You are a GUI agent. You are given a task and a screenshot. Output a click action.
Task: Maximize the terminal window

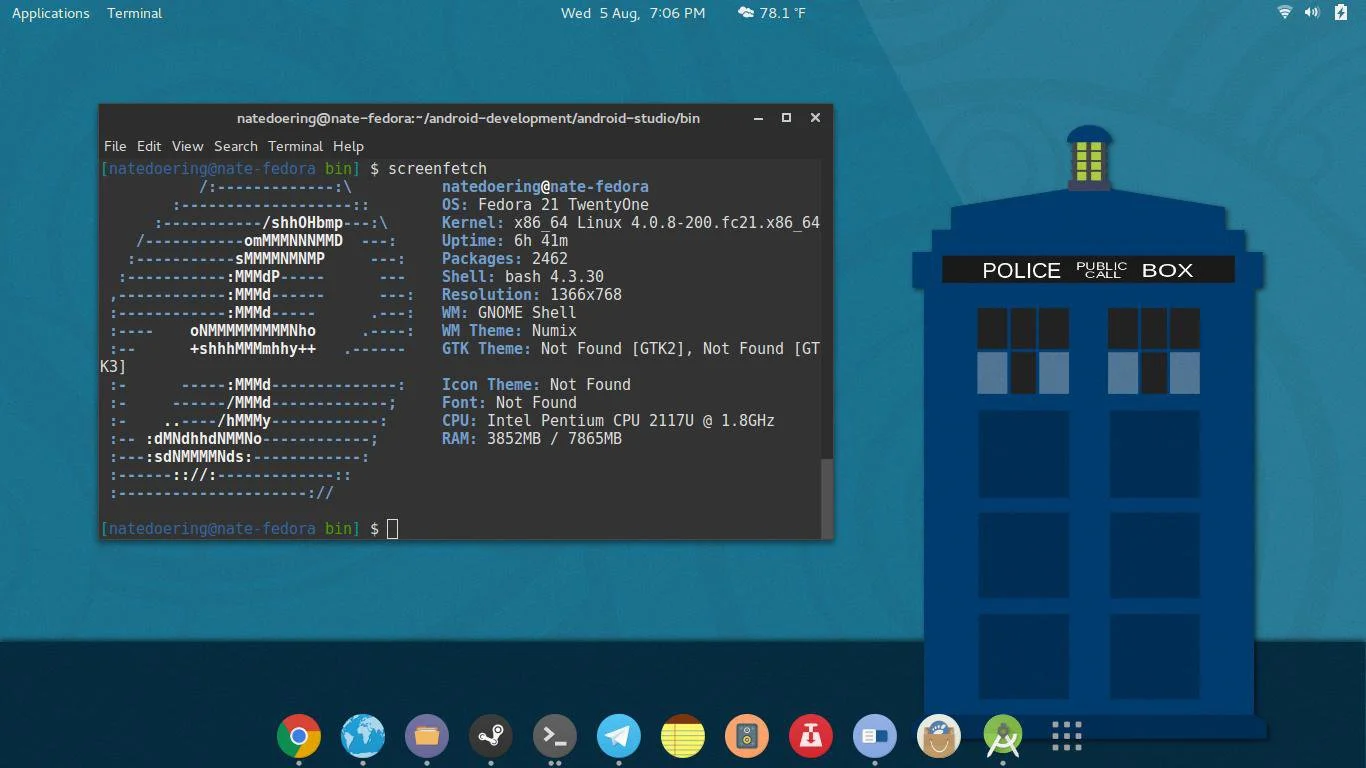[786, 118]
